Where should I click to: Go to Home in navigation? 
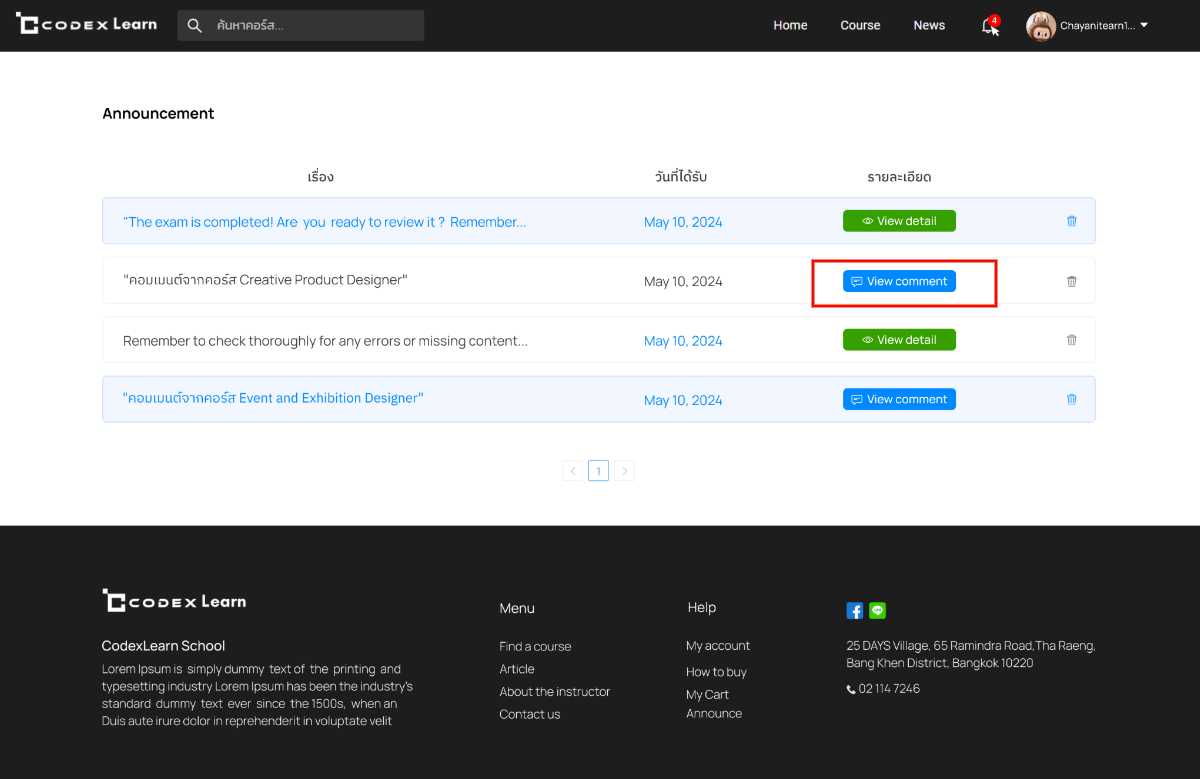[x=790, y=26]
